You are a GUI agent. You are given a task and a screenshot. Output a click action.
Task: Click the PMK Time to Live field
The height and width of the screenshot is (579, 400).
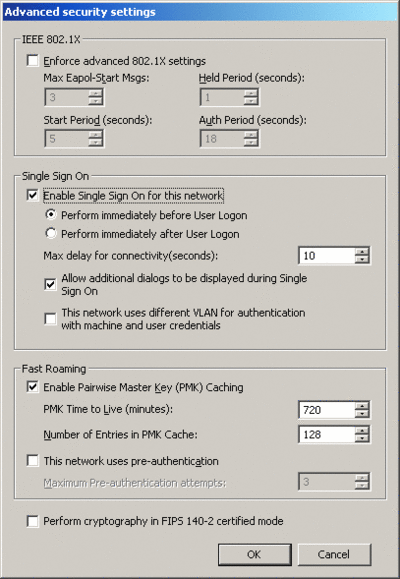327,410
